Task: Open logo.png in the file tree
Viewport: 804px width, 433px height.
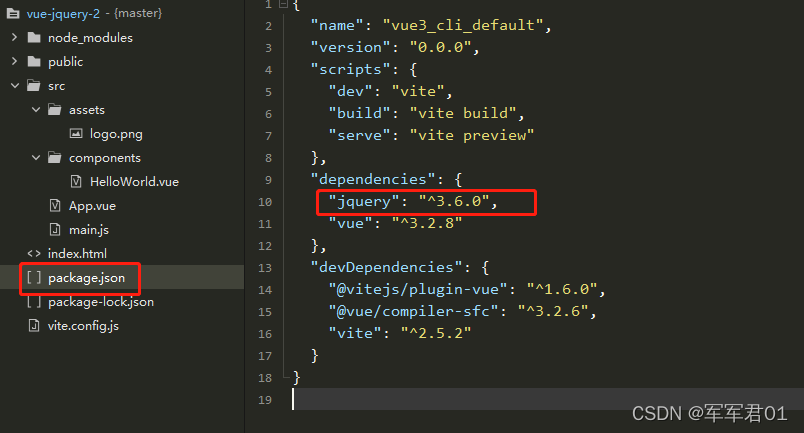Action: [116, 134]
